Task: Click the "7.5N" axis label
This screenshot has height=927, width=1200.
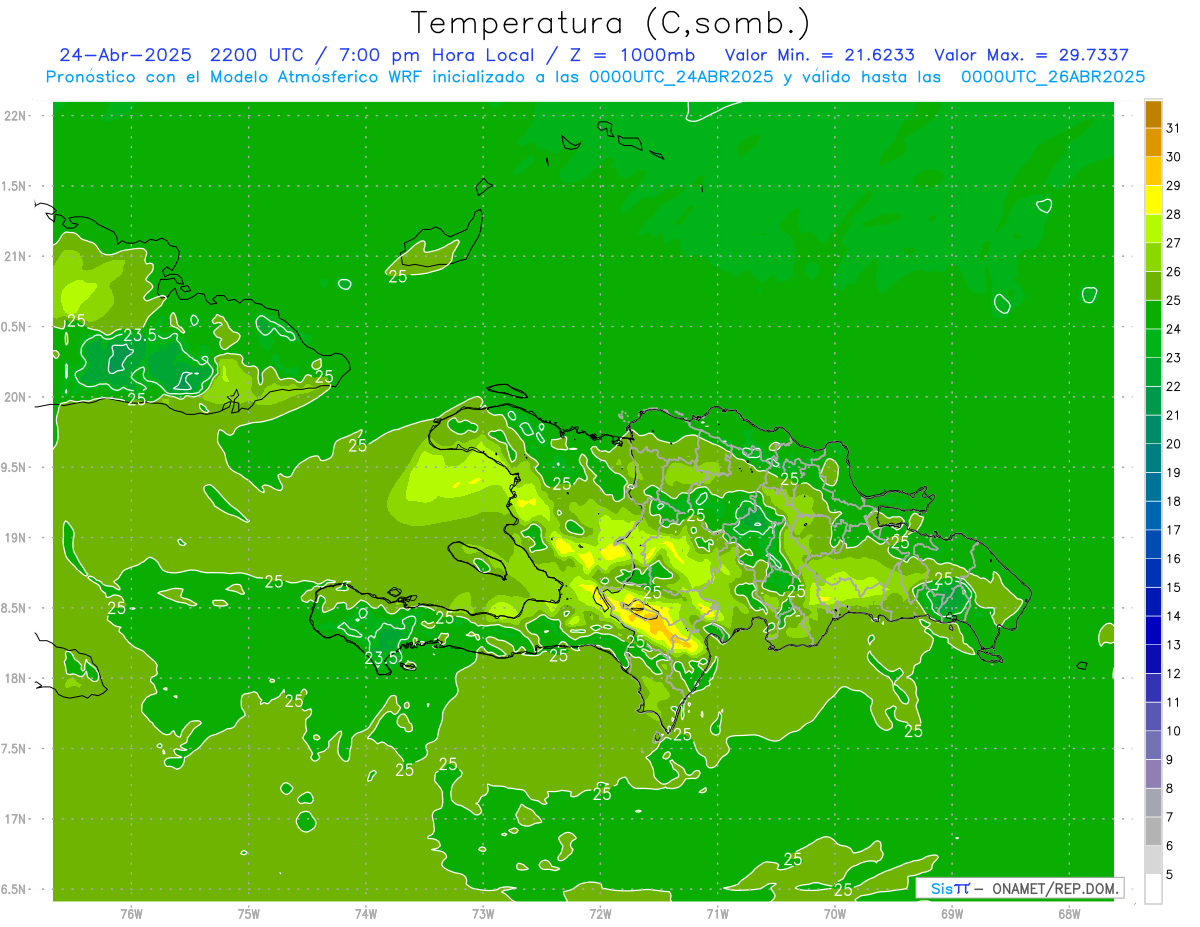Action: point(14,749)
